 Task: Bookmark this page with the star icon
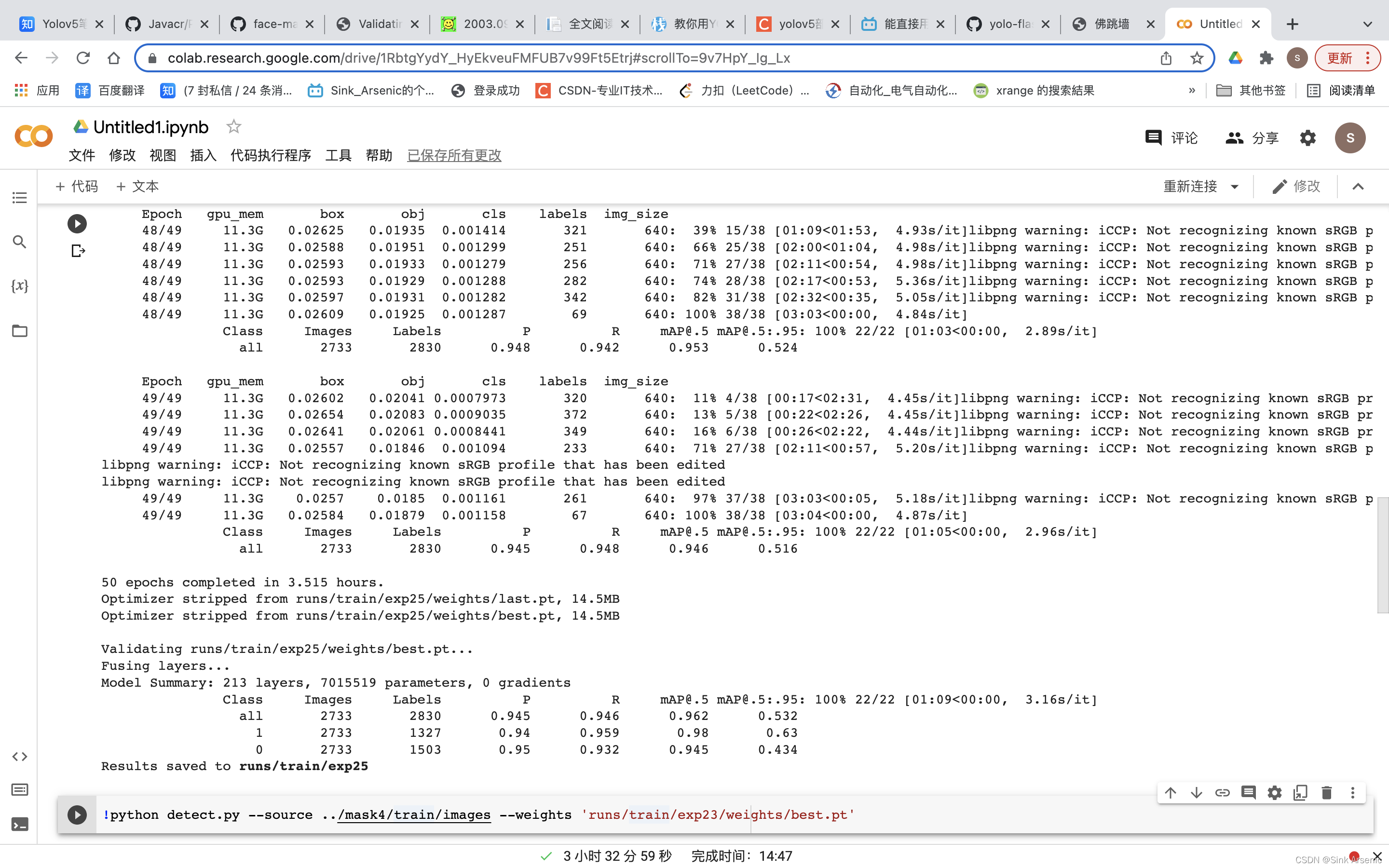click(x=1197, y=58)
